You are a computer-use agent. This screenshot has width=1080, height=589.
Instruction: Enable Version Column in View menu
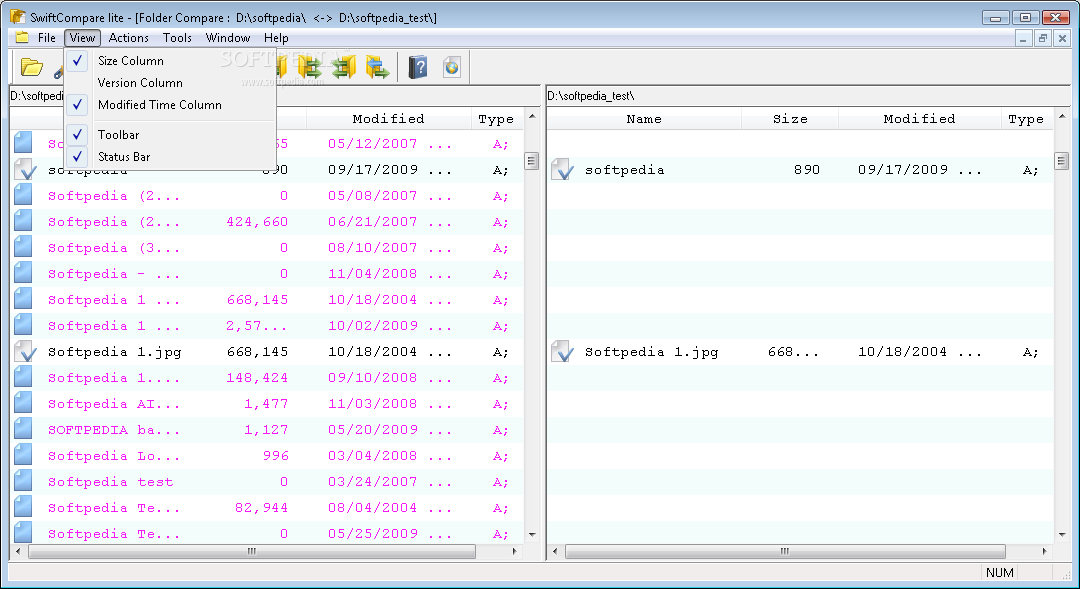coord(170,83)
